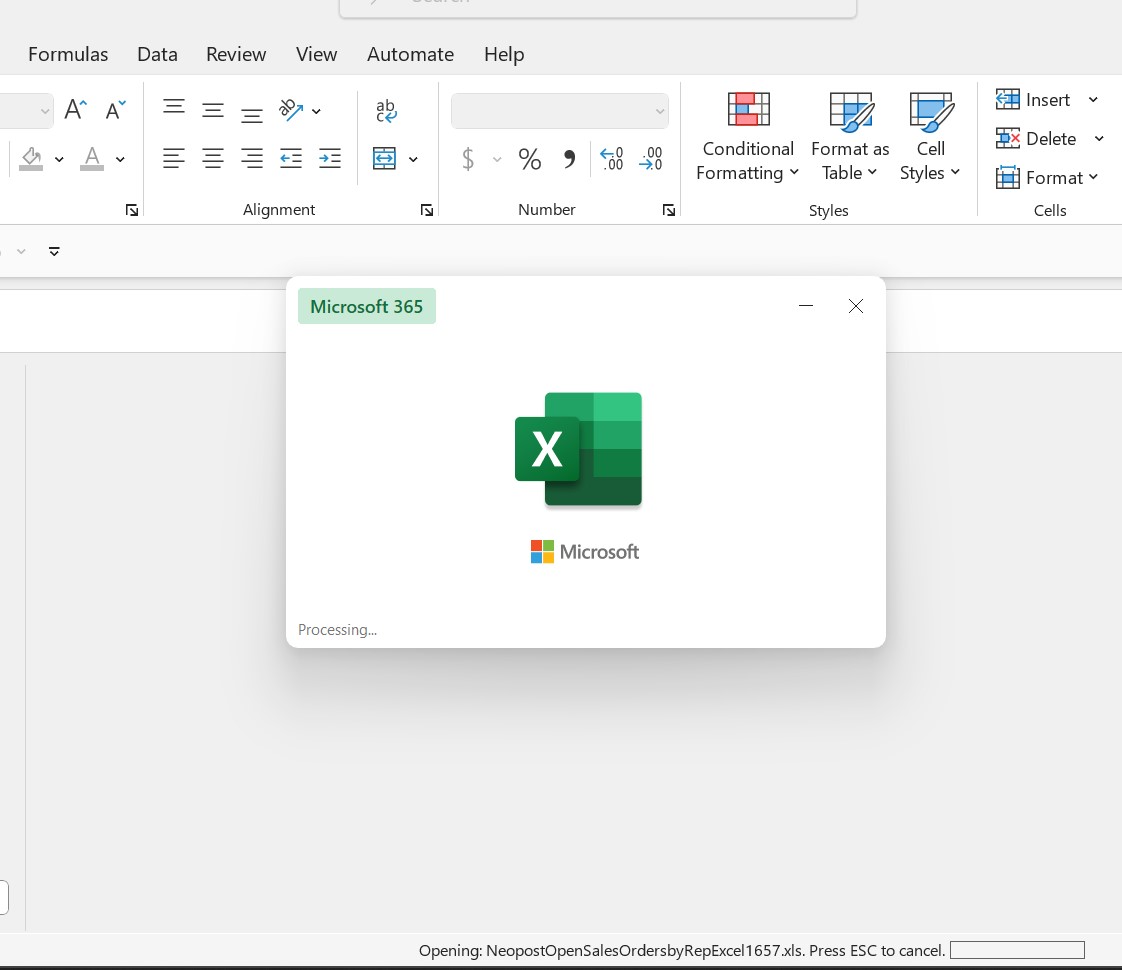Screen dimensions: 1122x970
Task: Open the Formulas ribbon tab
Action: pyautogui.click(x=68, y=54)
